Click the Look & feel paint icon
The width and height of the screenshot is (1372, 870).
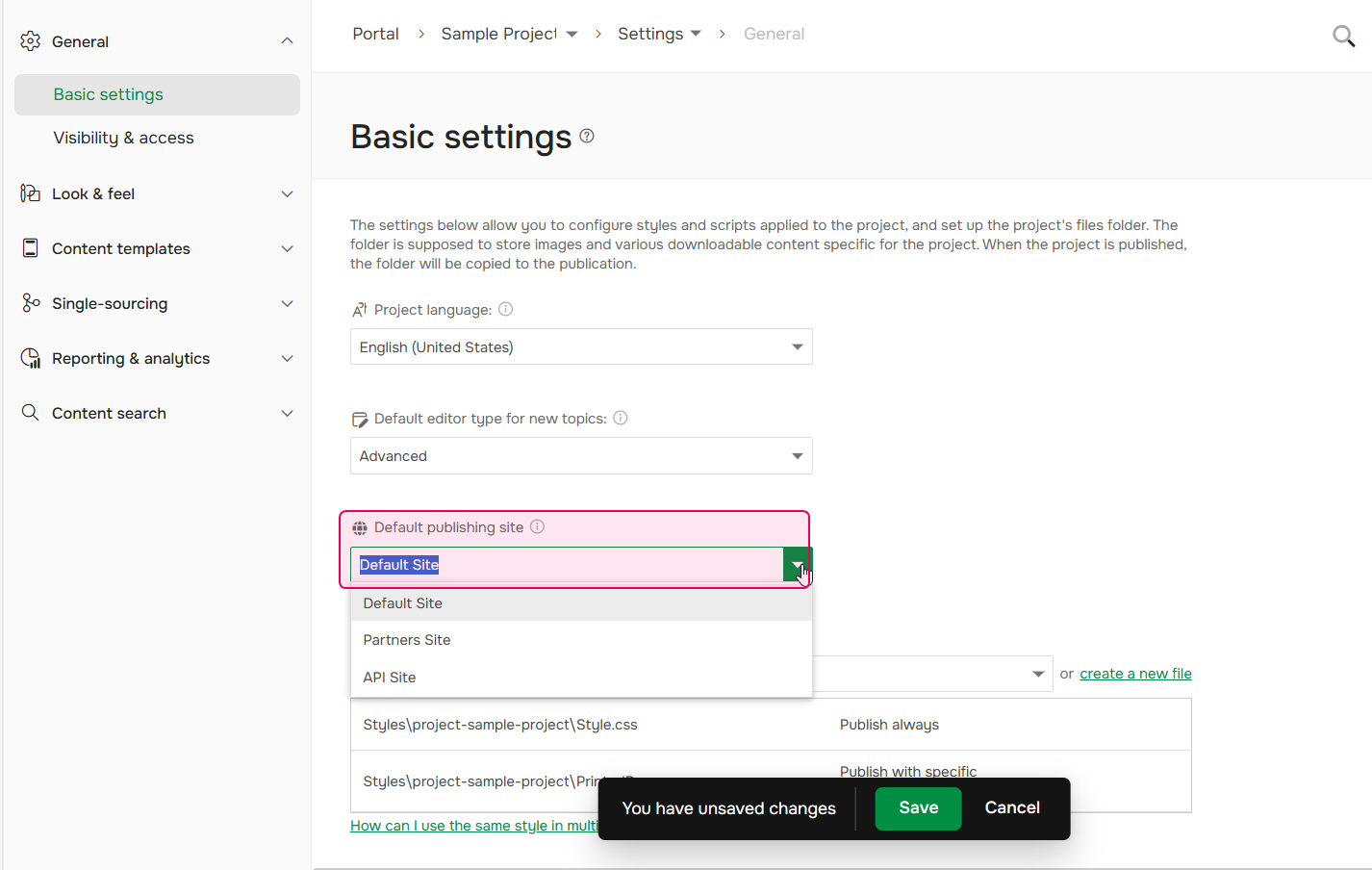coord(31,193)
